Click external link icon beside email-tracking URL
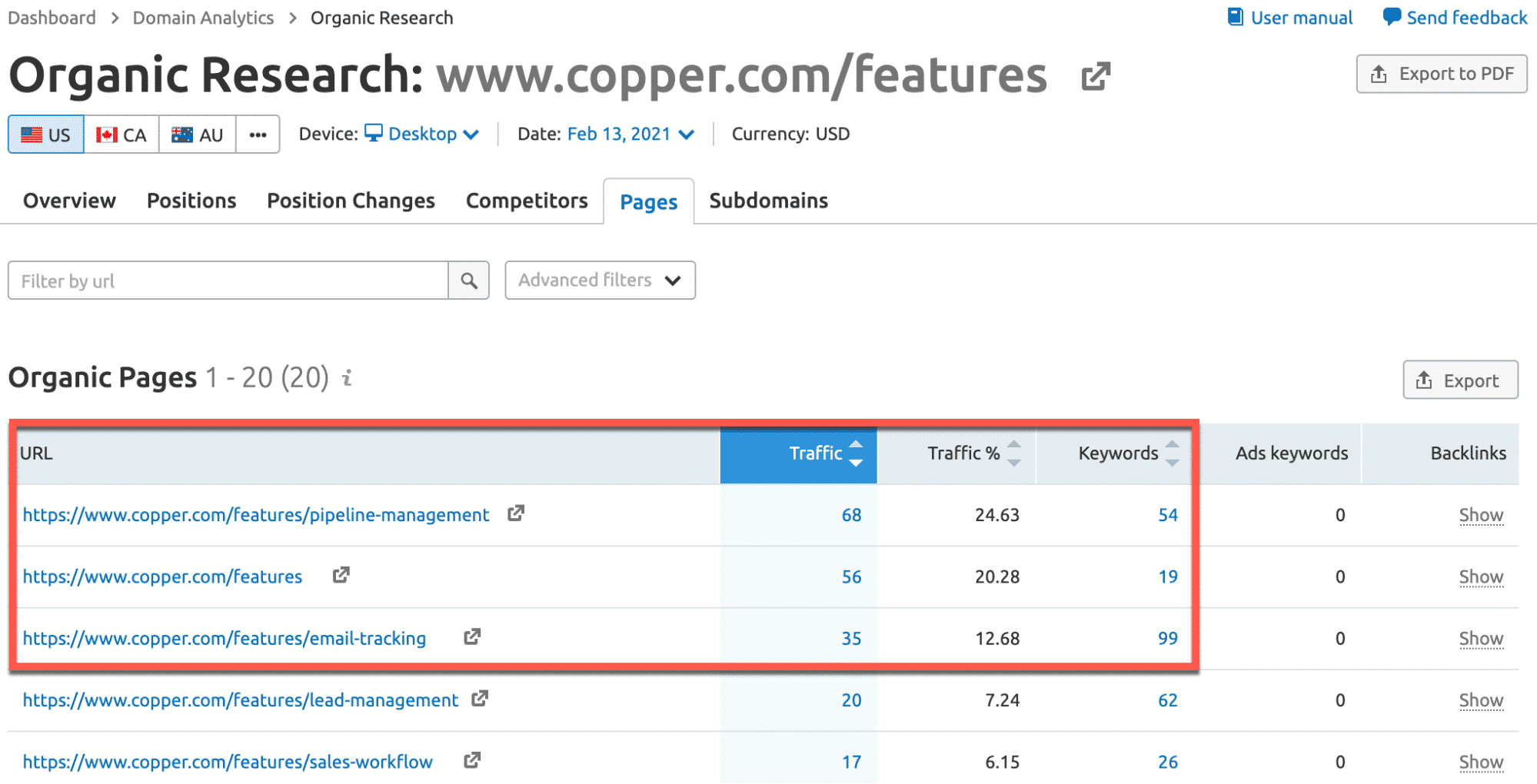The image size is (1537, 784). [472, 637]
